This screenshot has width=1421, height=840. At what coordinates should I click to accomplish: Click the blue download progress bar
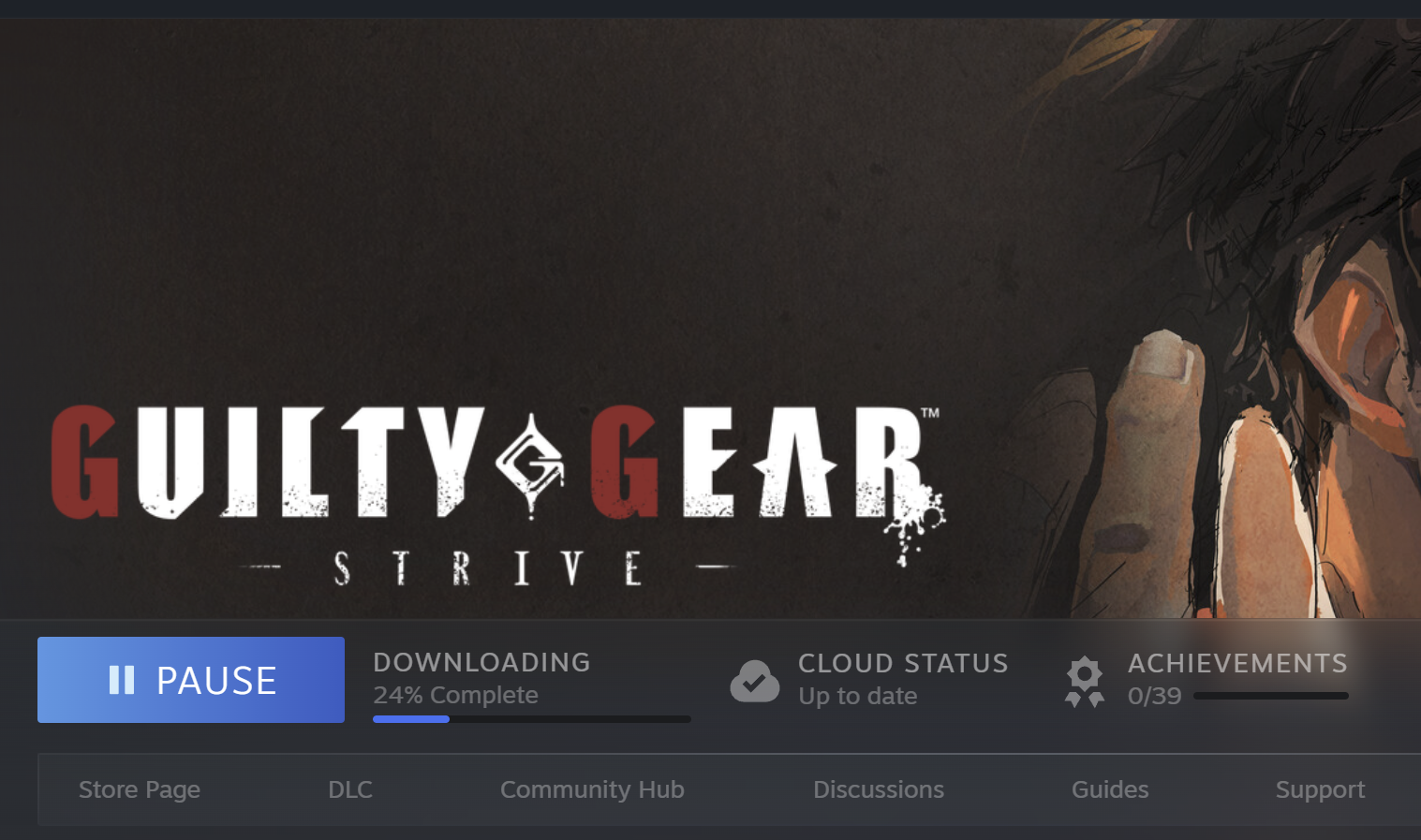(x=532, y=719)
